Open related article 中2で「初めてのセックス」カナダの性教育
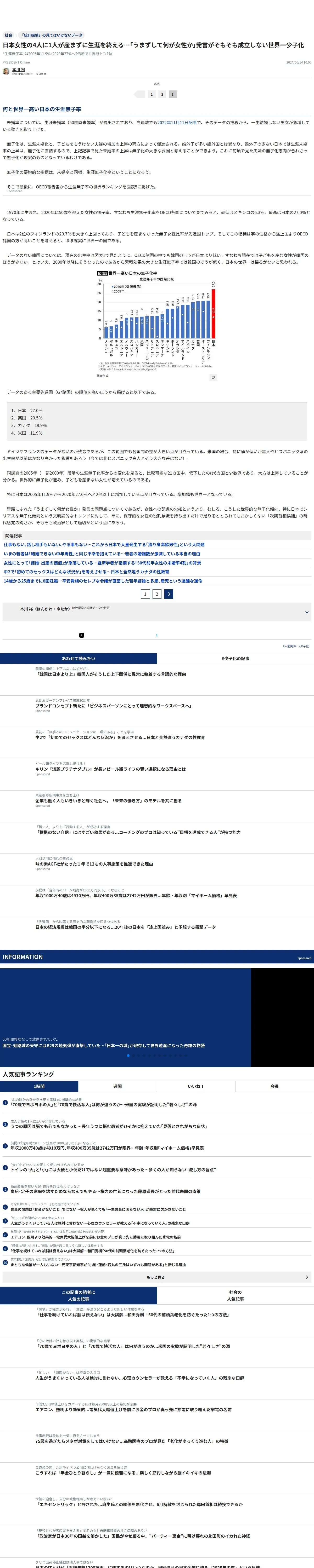 [x=87, y=572]
